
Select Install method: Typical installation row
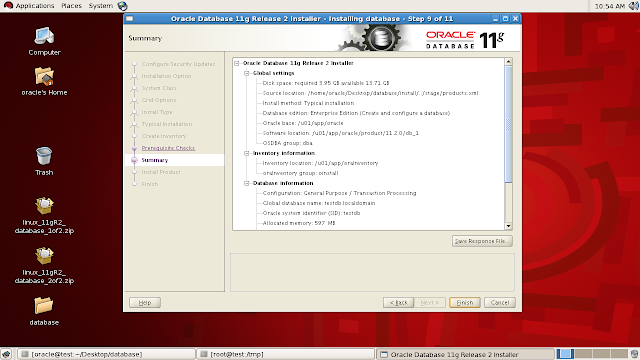point(308,103)
